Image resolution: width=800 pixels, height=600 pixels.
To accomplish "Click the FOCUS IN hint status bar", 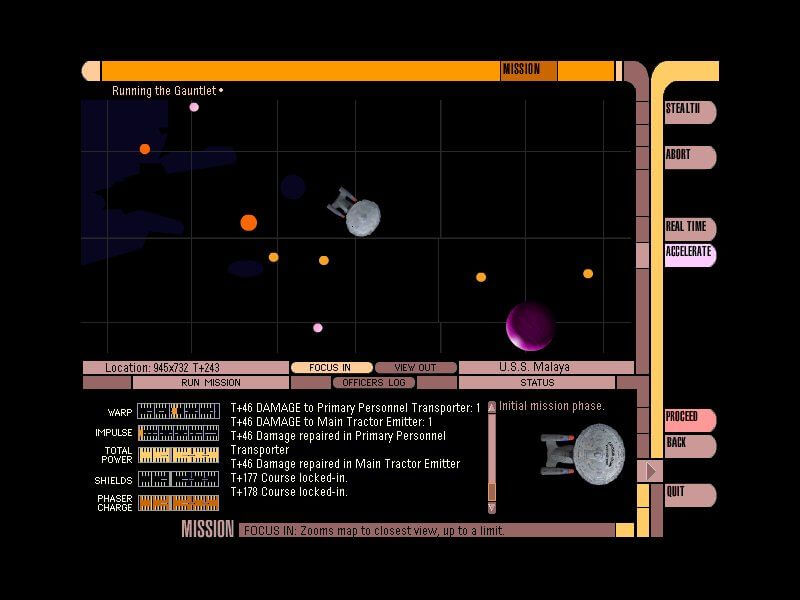I will pyautogui.click(x=427, y=530).
